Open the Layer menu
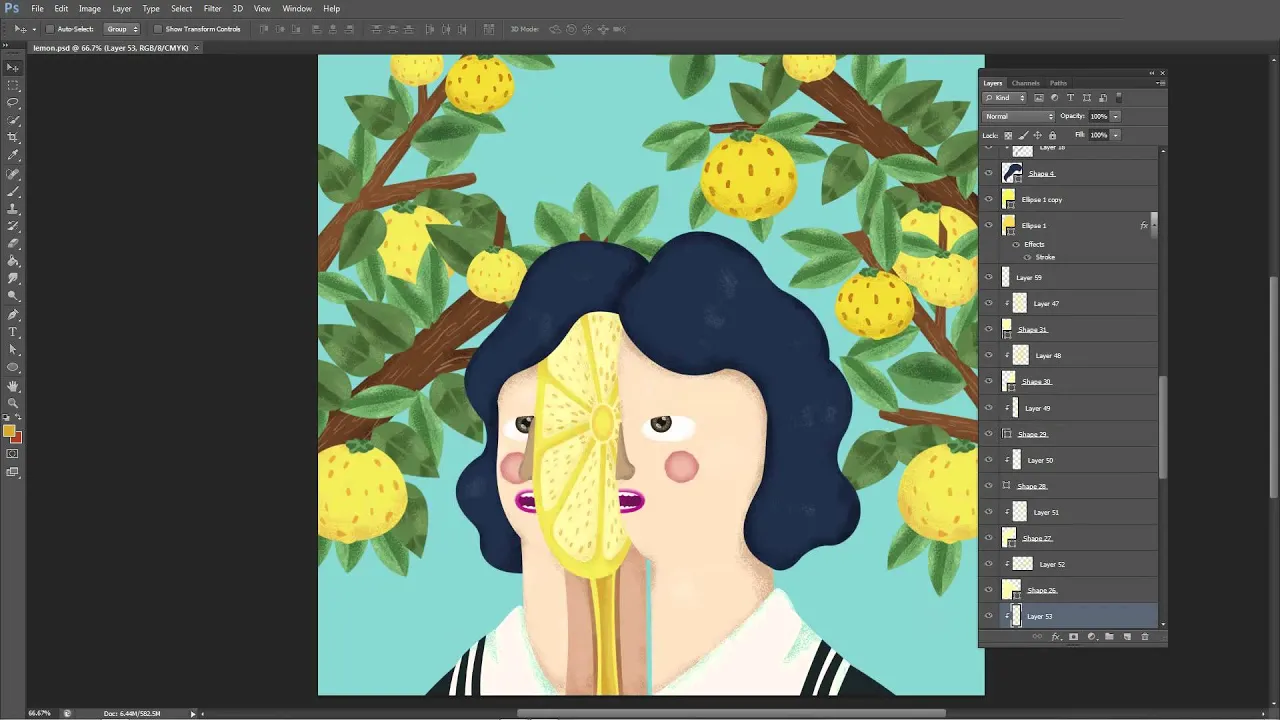 pyautogui.click(x=122, y=8)
